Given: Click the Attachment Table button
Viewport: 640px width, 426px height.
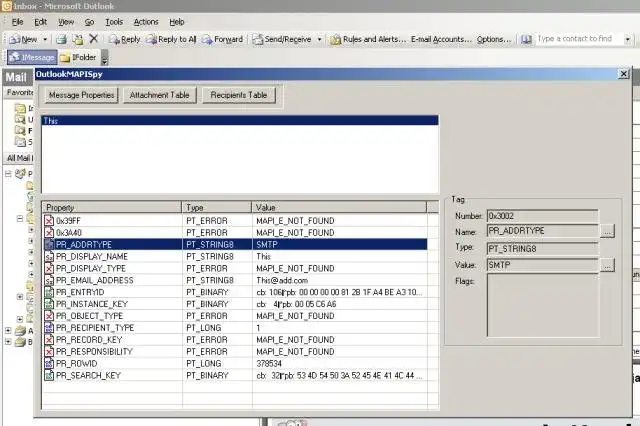Looking at the screenshot, I should [x=160, y=95].
